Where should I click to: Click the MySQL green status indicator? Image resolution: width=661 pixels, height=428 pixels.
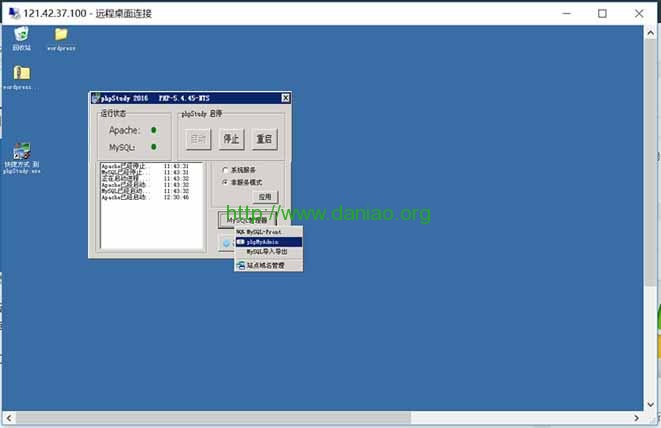154,147
